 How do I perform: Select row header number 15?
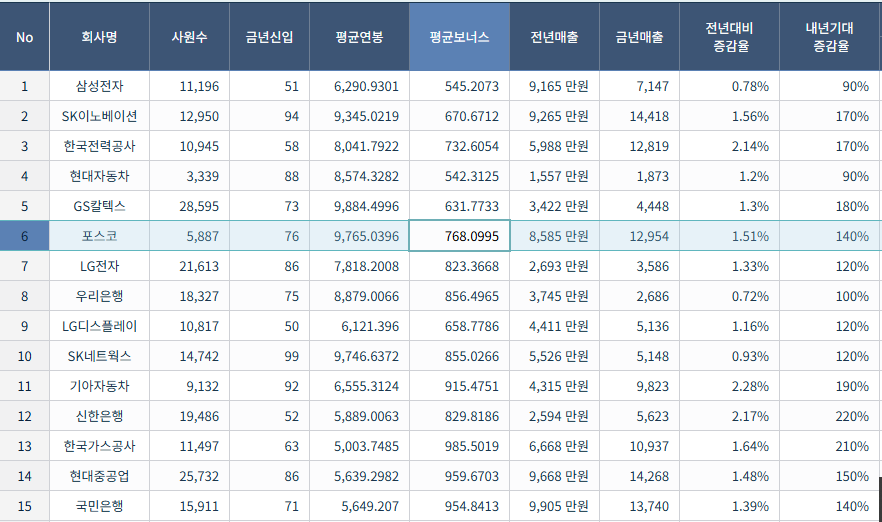[25, 506]
